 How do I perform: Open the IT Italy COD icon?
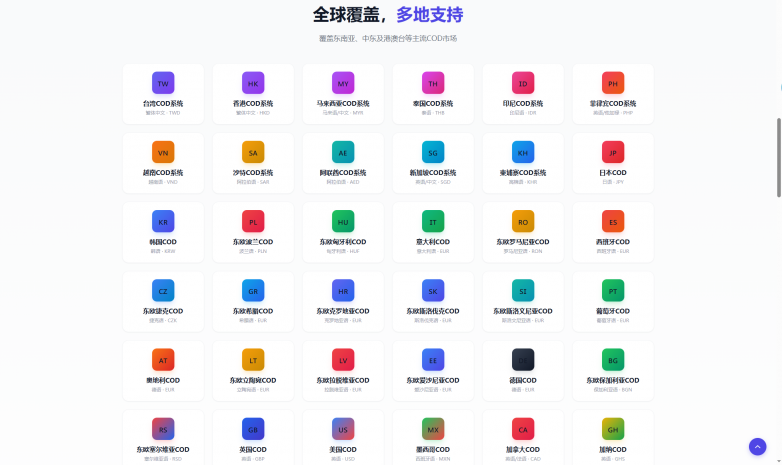coord(433,222)
